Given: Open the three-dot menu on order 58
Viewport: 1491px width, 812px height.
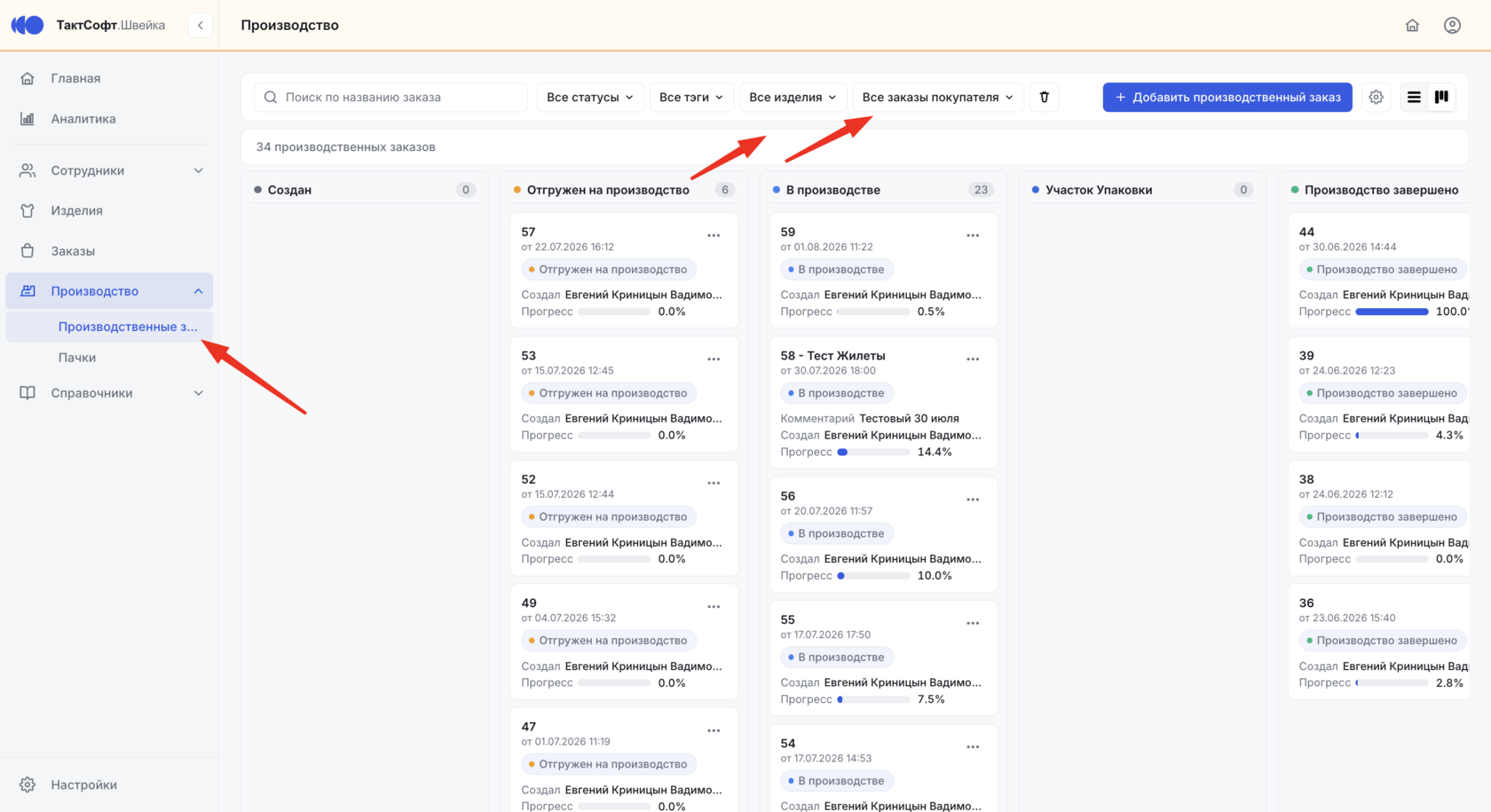Looking at the screenshot, I should 973,359.
